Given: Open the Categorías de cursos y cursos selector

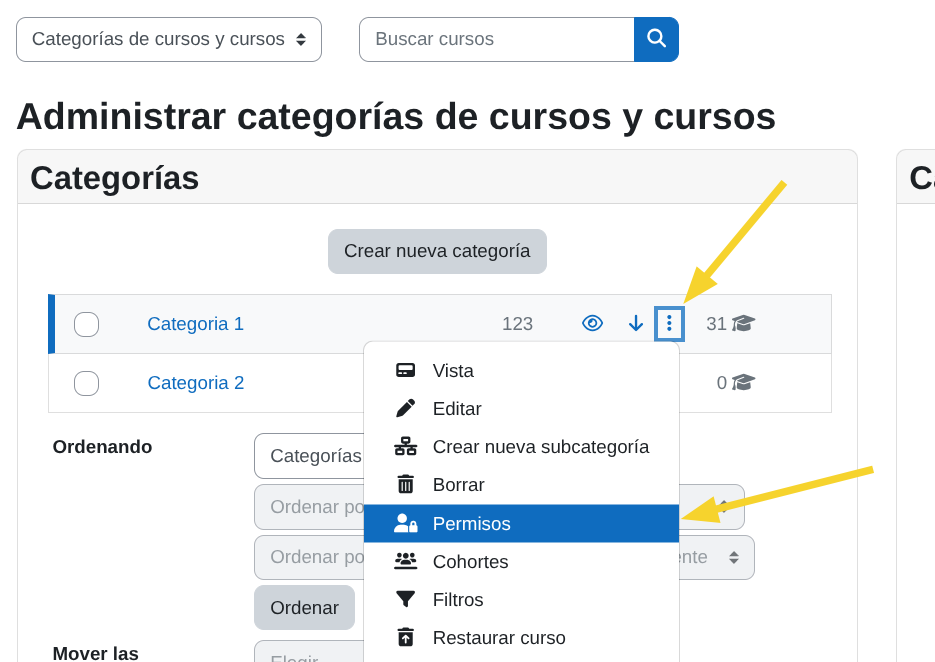Looking at the screenshot, I should [168, 39].
